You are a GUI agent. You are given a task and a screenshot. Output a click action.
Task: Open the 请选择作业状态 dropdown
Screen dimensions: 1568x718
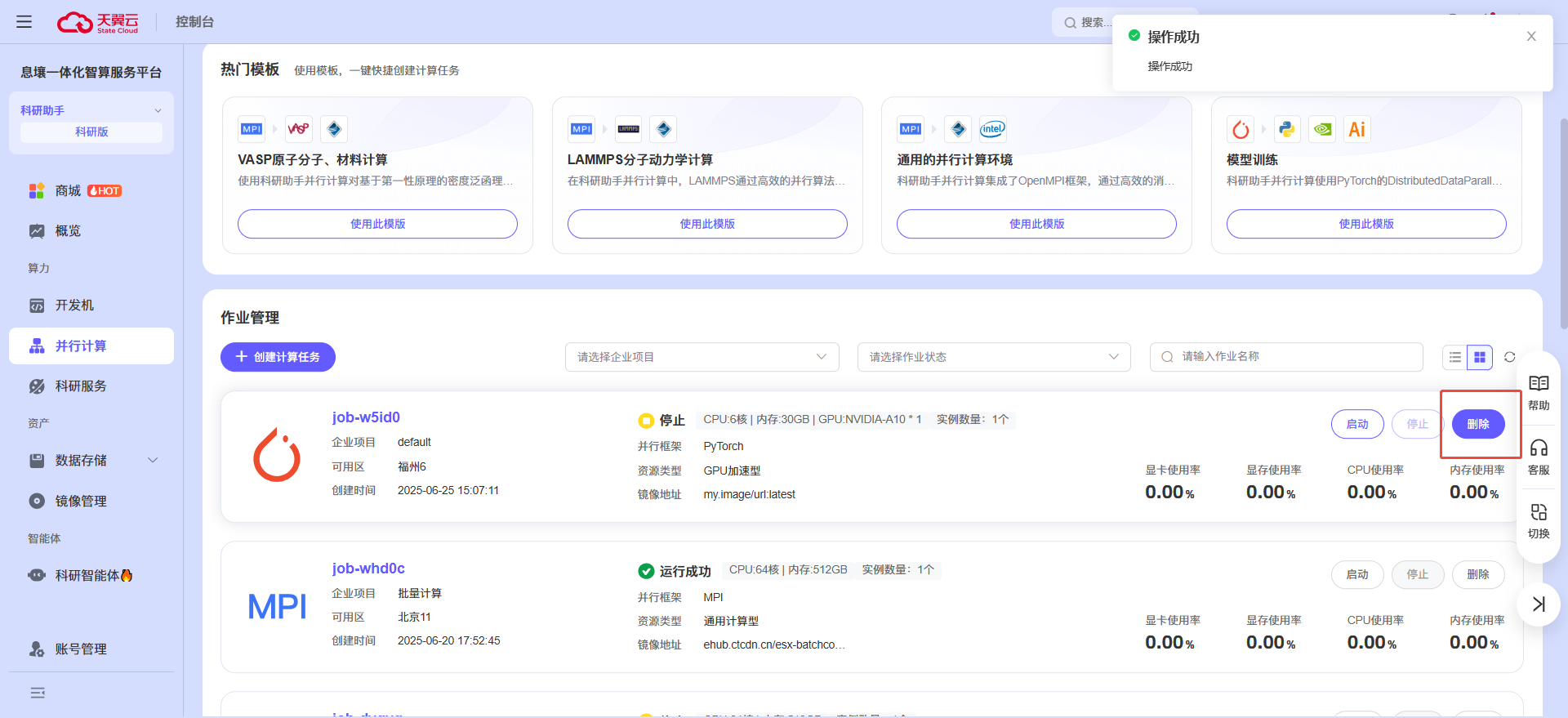click(x=994, y=357)
